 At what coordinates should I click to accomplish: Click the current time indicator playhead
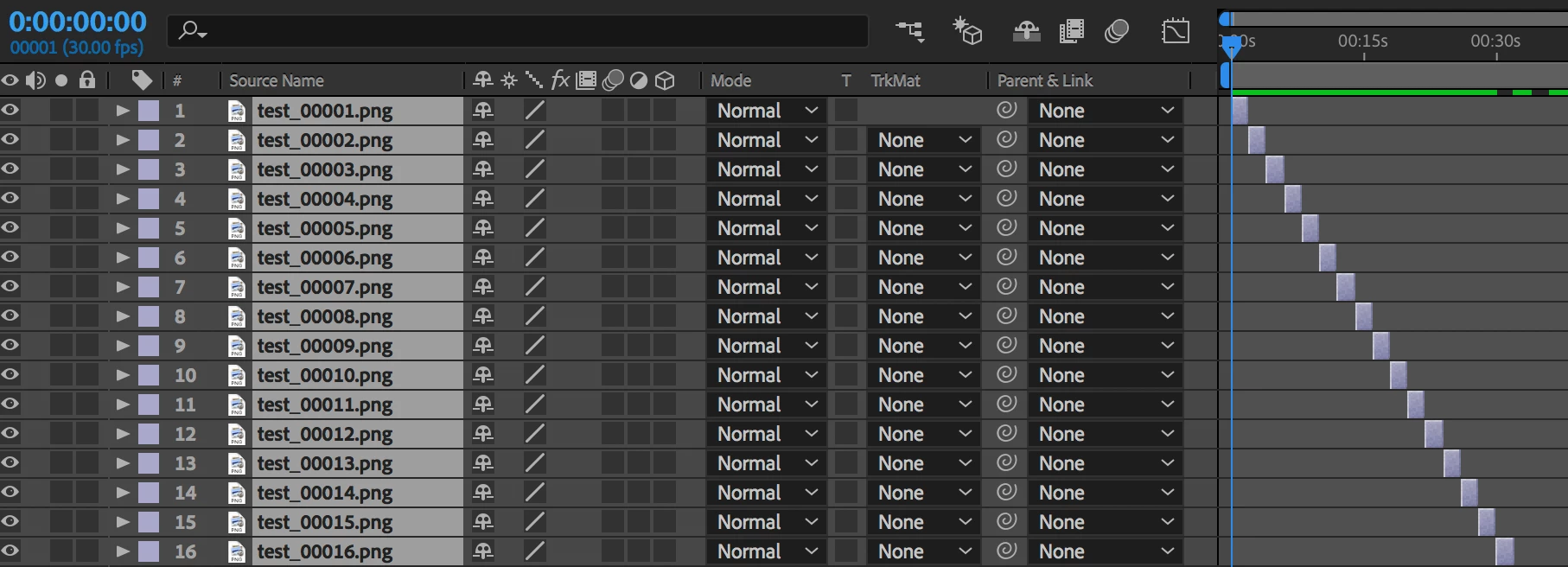coord(1232,46)
